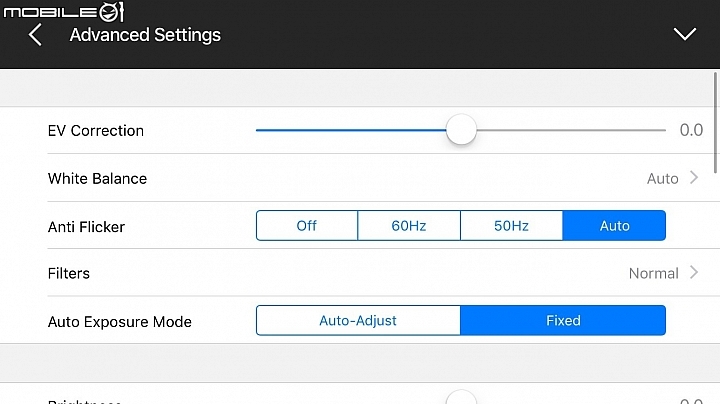Image resolution: width=720 pixels, height=404 pixels.
Task: Click the EV Correction slider handle
Action: [x=461, y=130]
